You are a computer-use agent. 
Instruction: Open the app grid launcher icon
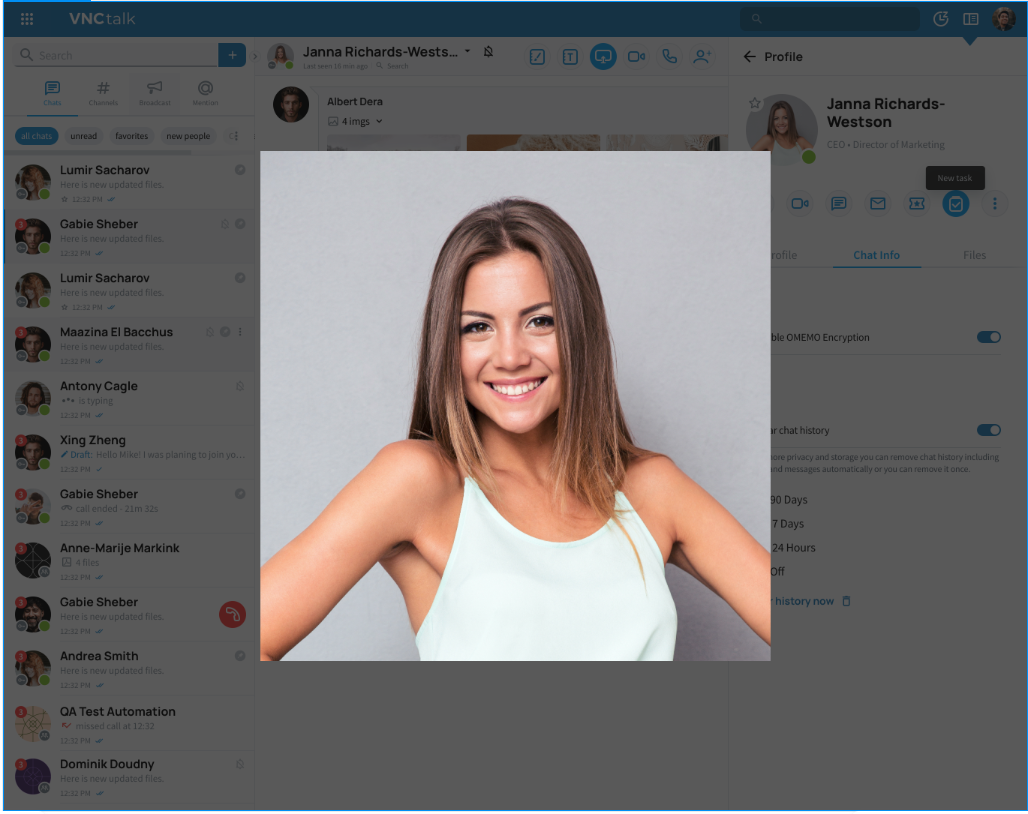click(27, 19)
